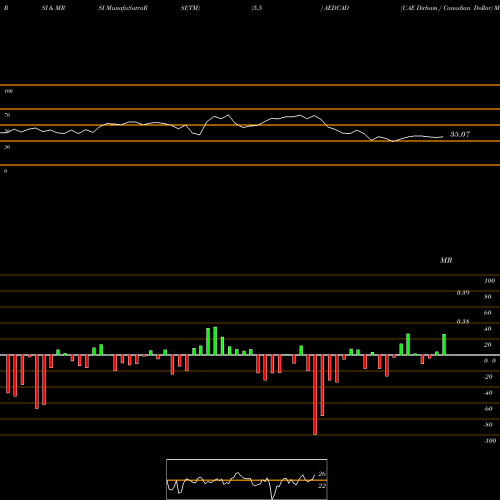This screenshot has height=500, width=500.
Task: Click the 'SI & MR' header label
Action: (x=53, y=8)
